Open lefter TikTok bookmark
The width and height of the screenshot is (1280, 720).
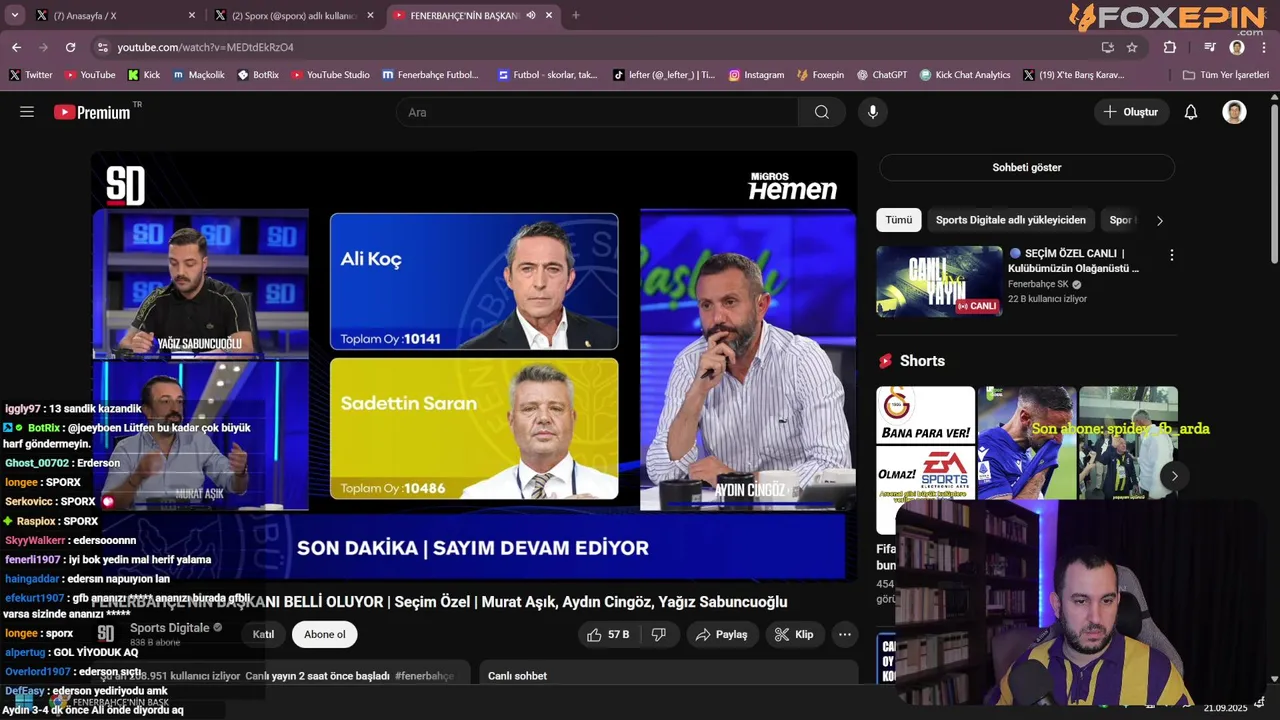[x=665, y=75]
